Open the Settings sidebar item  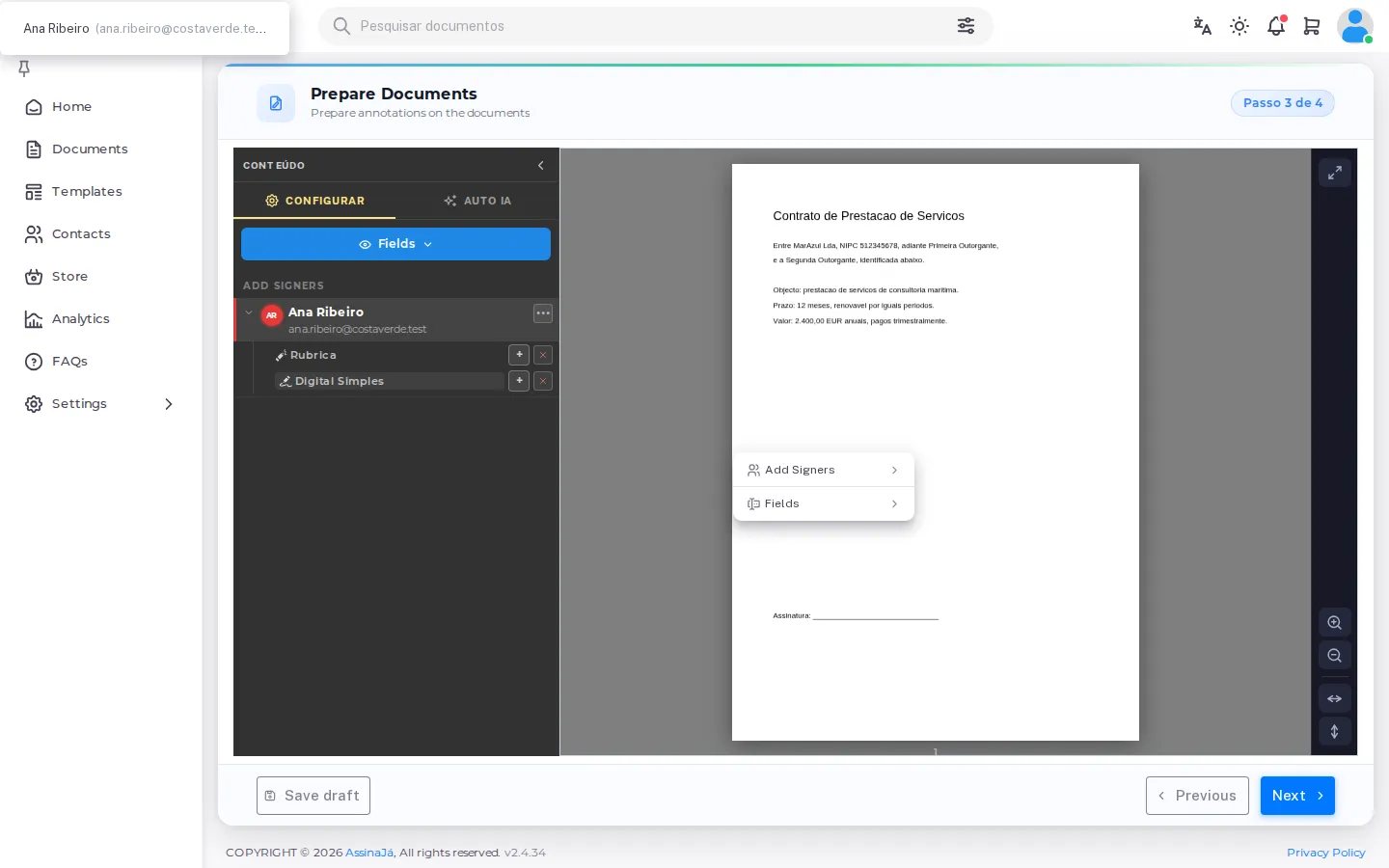click(79, 404)
